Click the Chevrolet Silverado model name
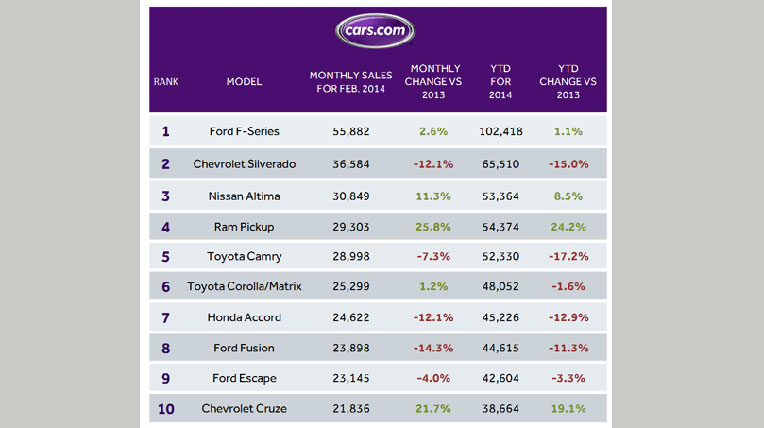 245,164
